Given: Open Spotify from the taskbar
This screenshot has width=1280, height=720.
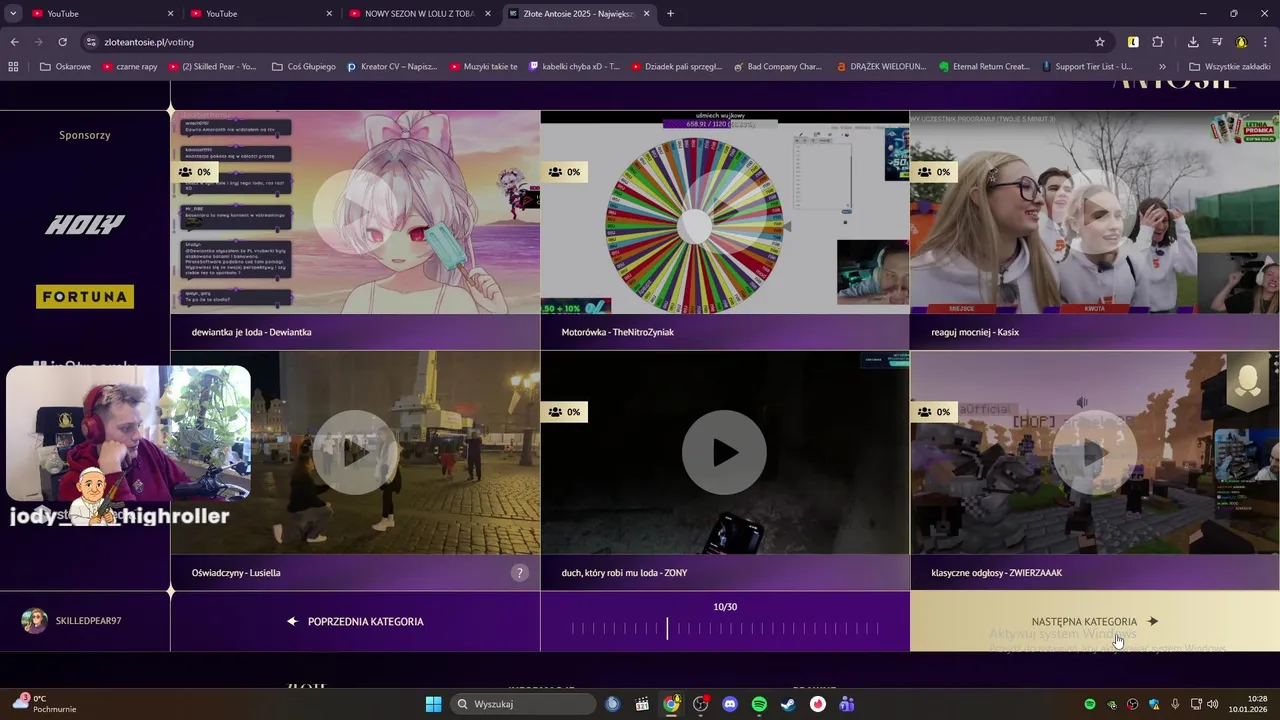Looking at the screenshot, I should pyautogui.click(x=759, y=704).
